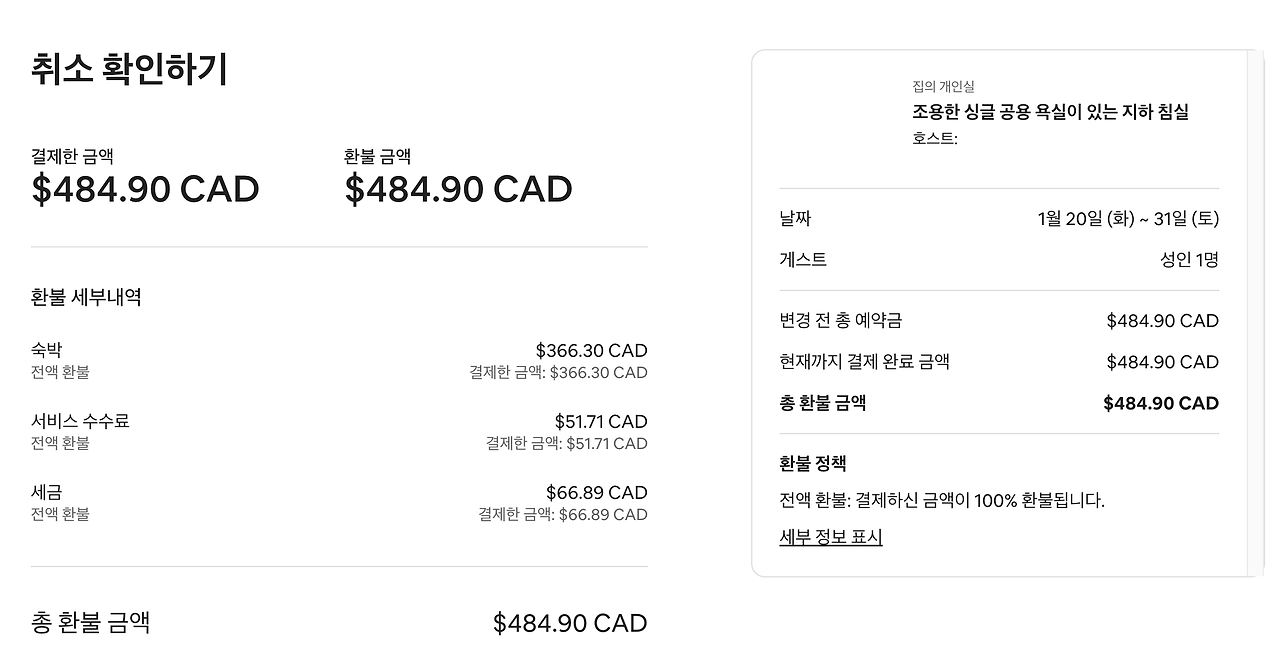Select the 세금 refund line

point(44,492)
